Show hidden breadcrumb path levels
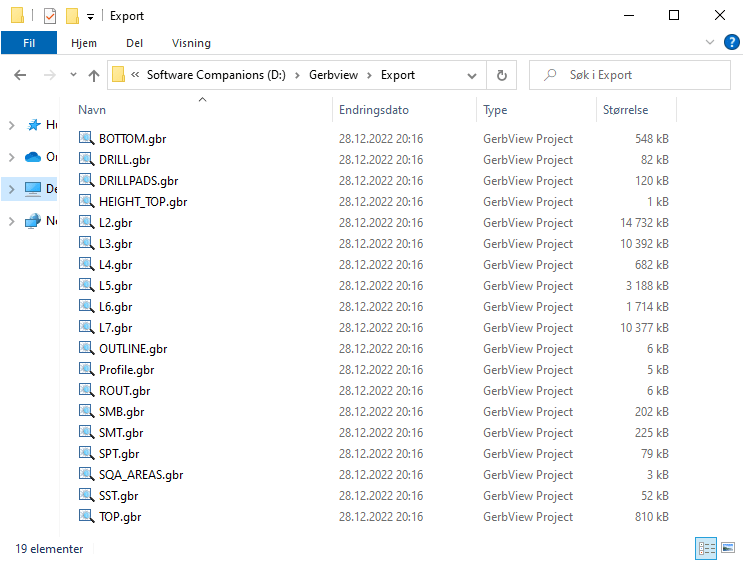This screenshot has width=744, height=561. pos(135,75)
